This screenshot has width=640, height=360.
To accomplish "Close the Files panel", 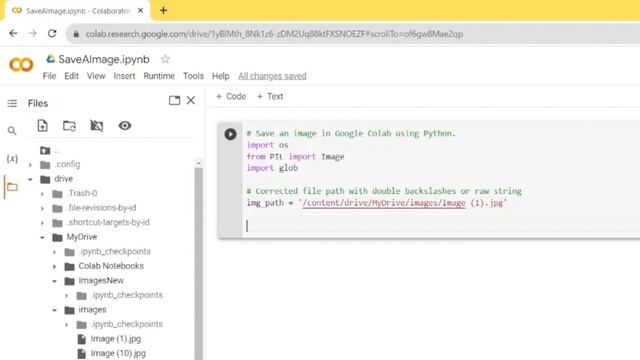I will click(x=191, y=100).
